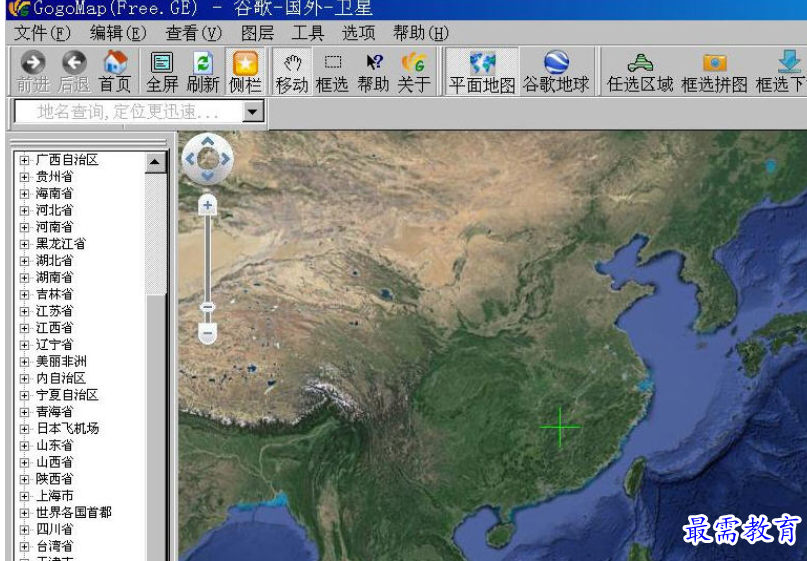Select 美丽非洲 in the tree

pyautogui.click(x=61, y=361)
